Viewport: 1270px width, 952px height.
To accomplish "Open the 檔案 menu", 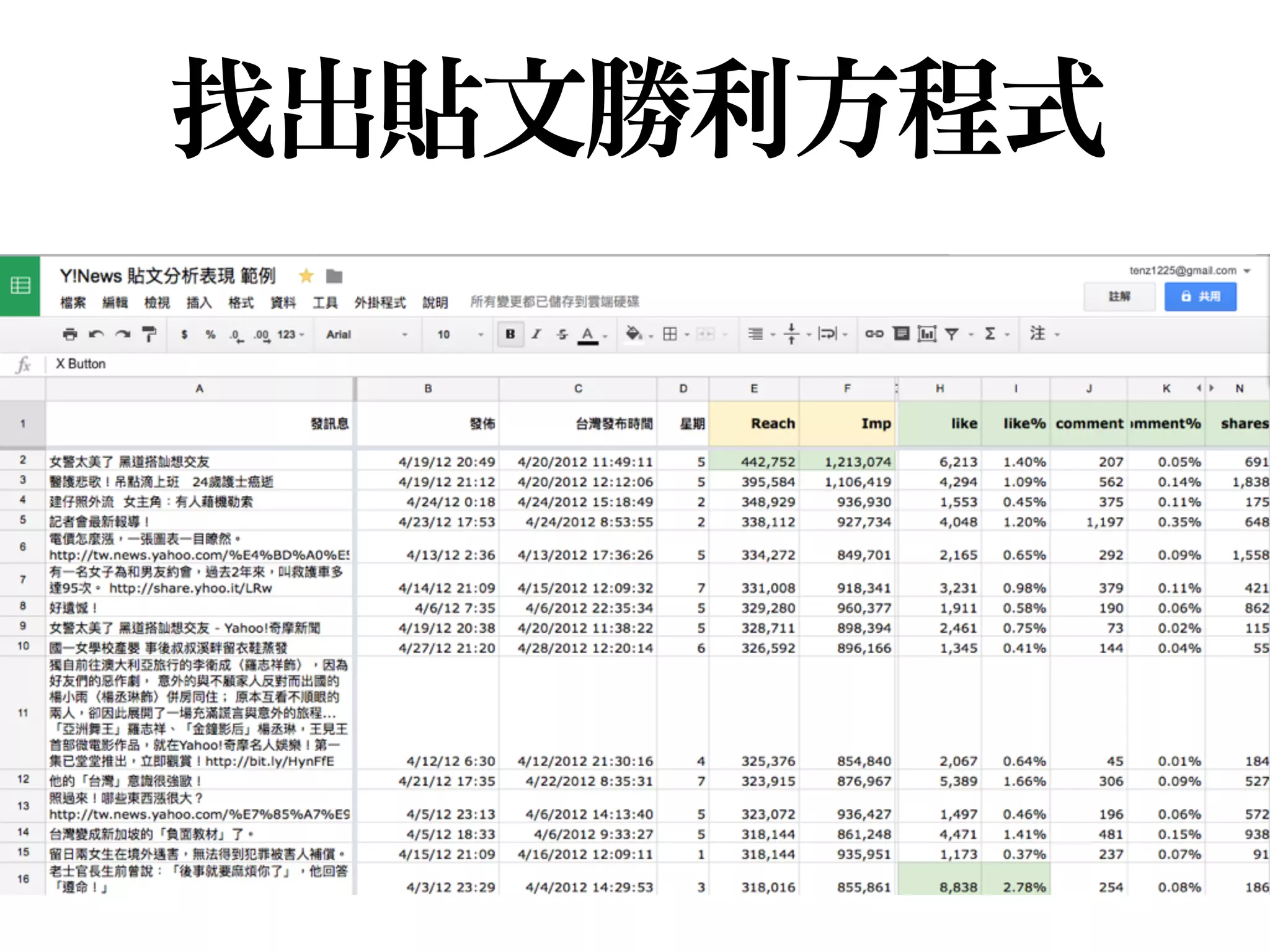I will point(73,302).
